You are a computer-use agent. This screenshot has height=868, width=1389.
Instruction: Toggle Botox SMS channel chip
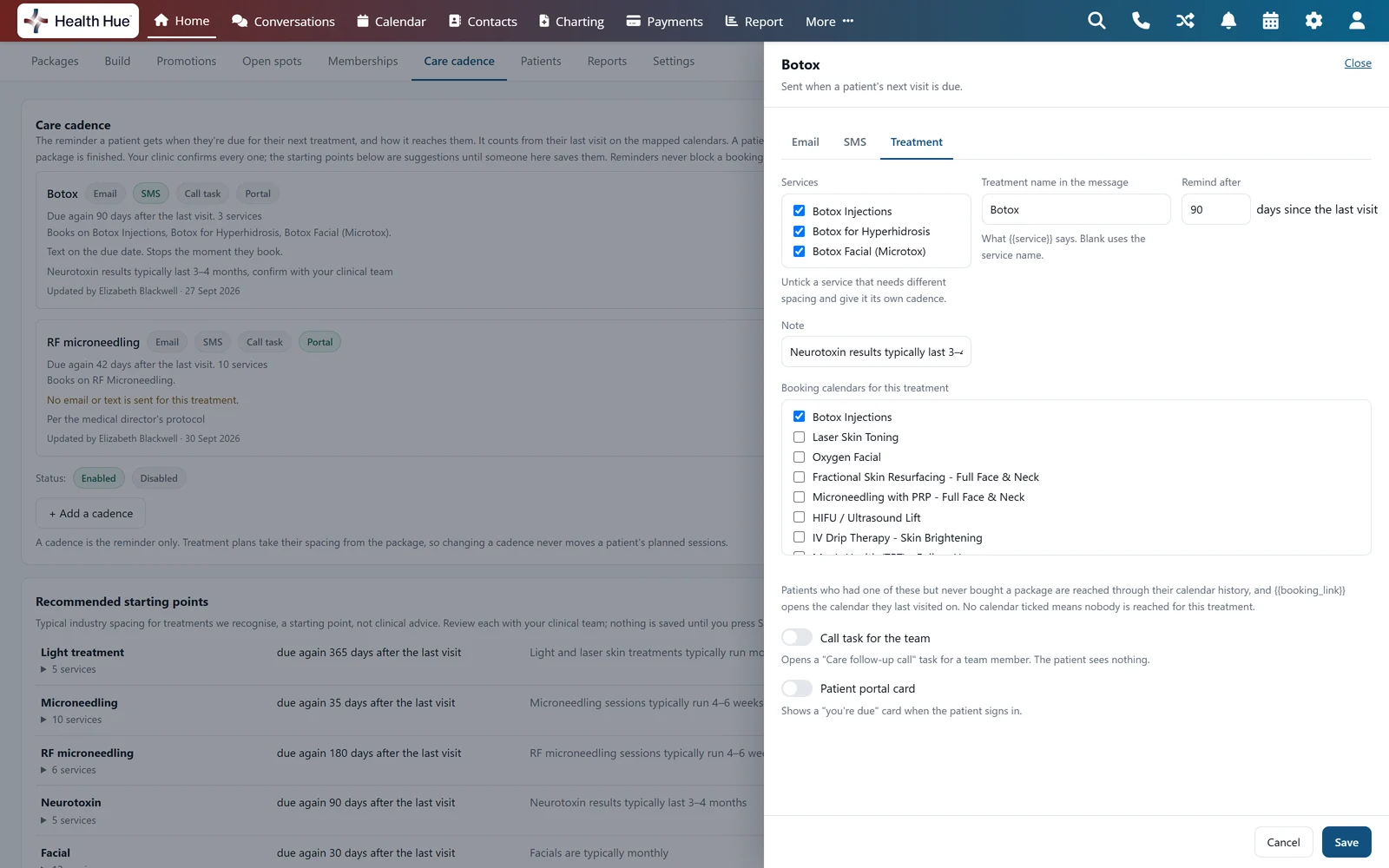point(151,194)
